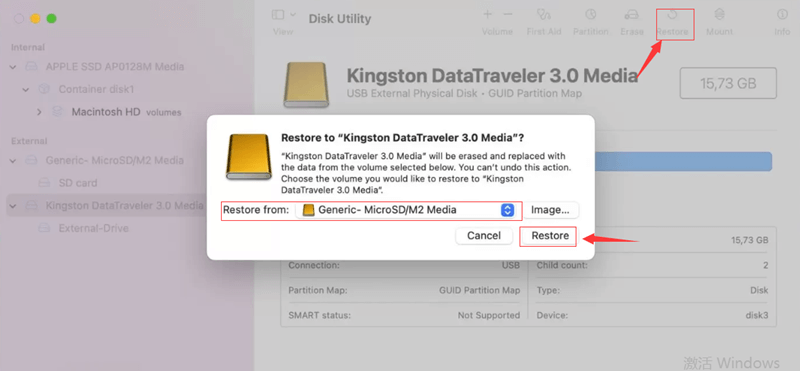Click the External section label
Image resolution: width=800 pixels, height=371 pixels.
tap(29, 141)
